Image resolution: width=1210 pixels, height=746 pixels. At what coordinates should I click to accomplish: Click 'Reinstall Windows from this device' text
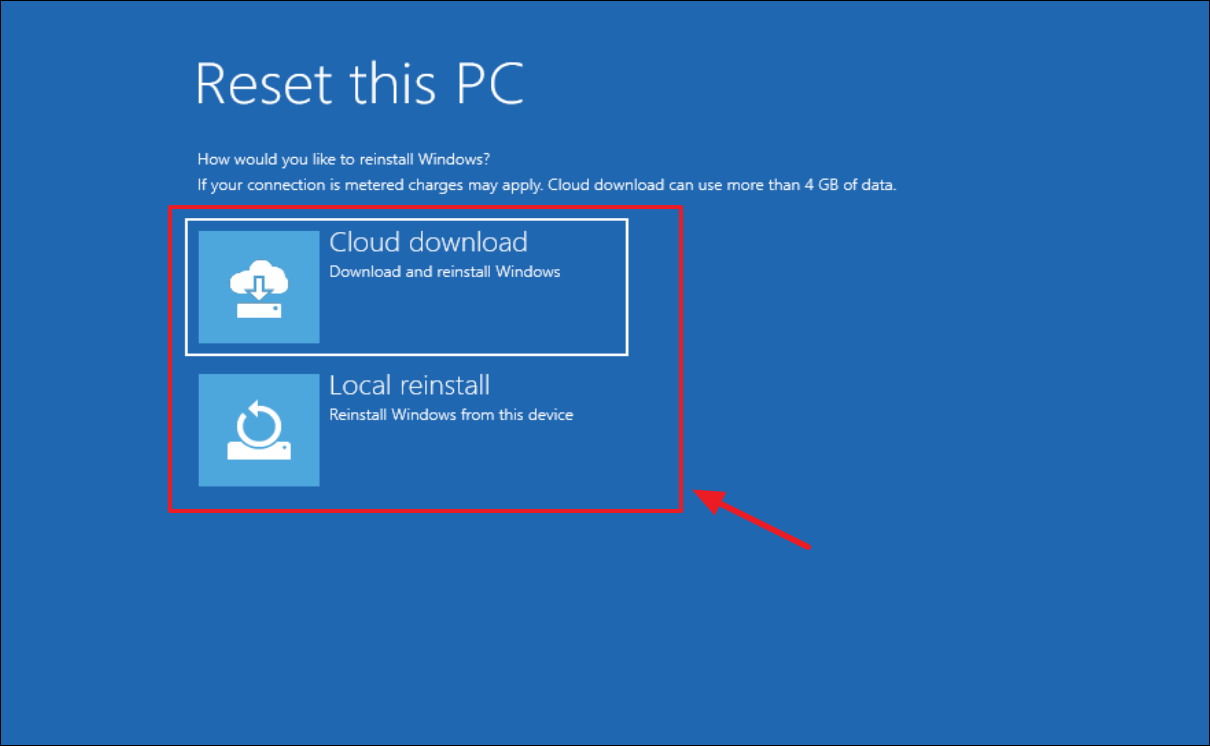click(x=451, y=414)
